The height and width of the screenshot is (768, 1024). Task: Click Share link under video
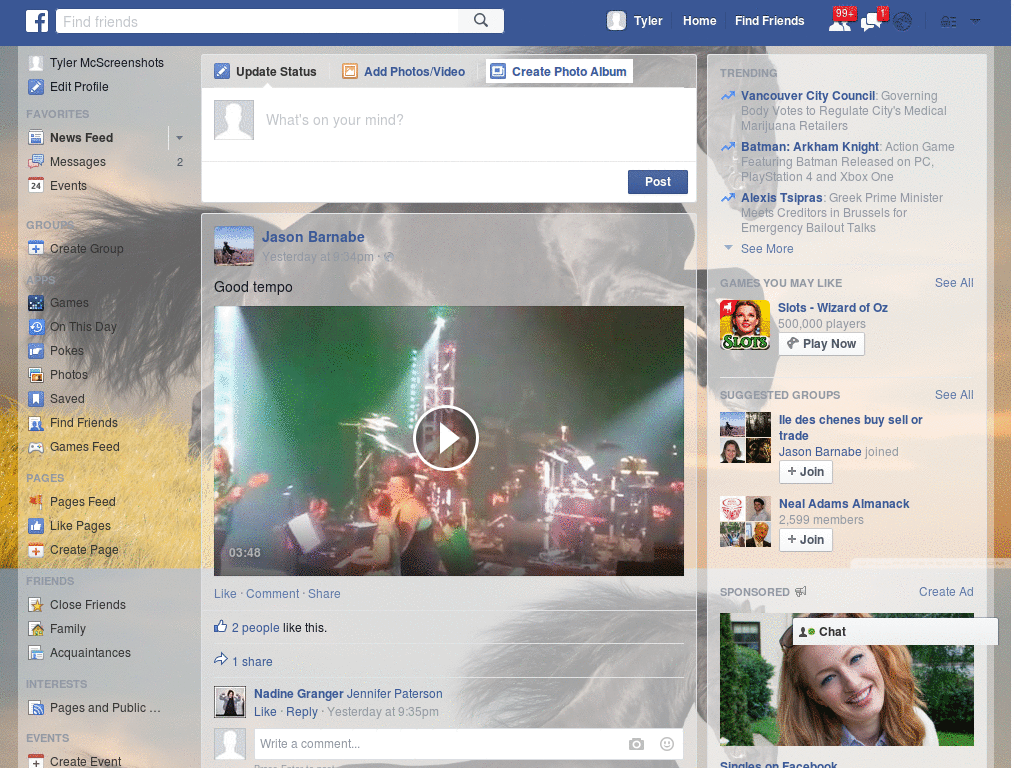point(324,594)
